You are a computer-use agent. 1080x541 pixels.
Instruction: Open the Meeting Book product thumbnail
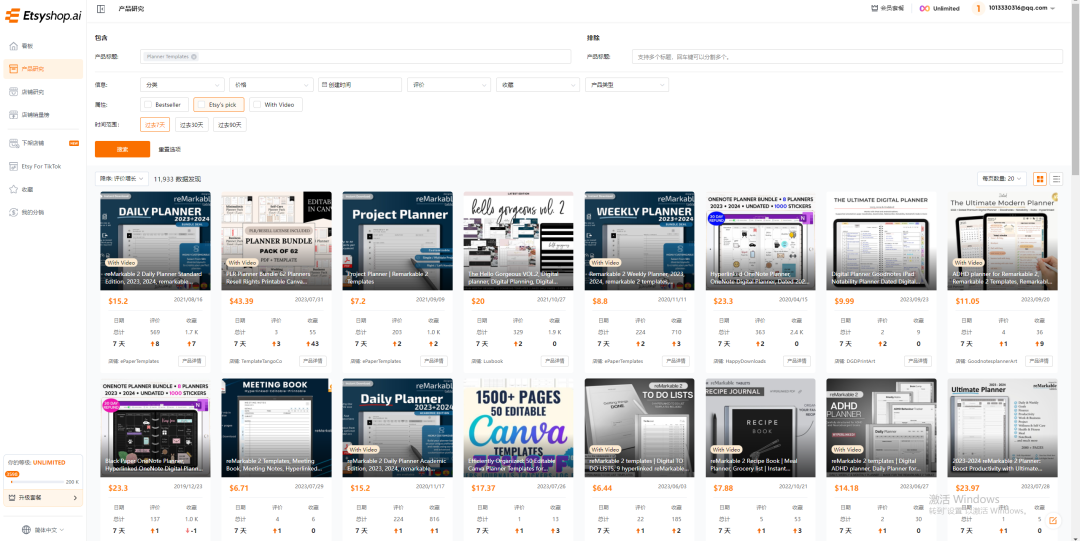(x=276, y=427)
